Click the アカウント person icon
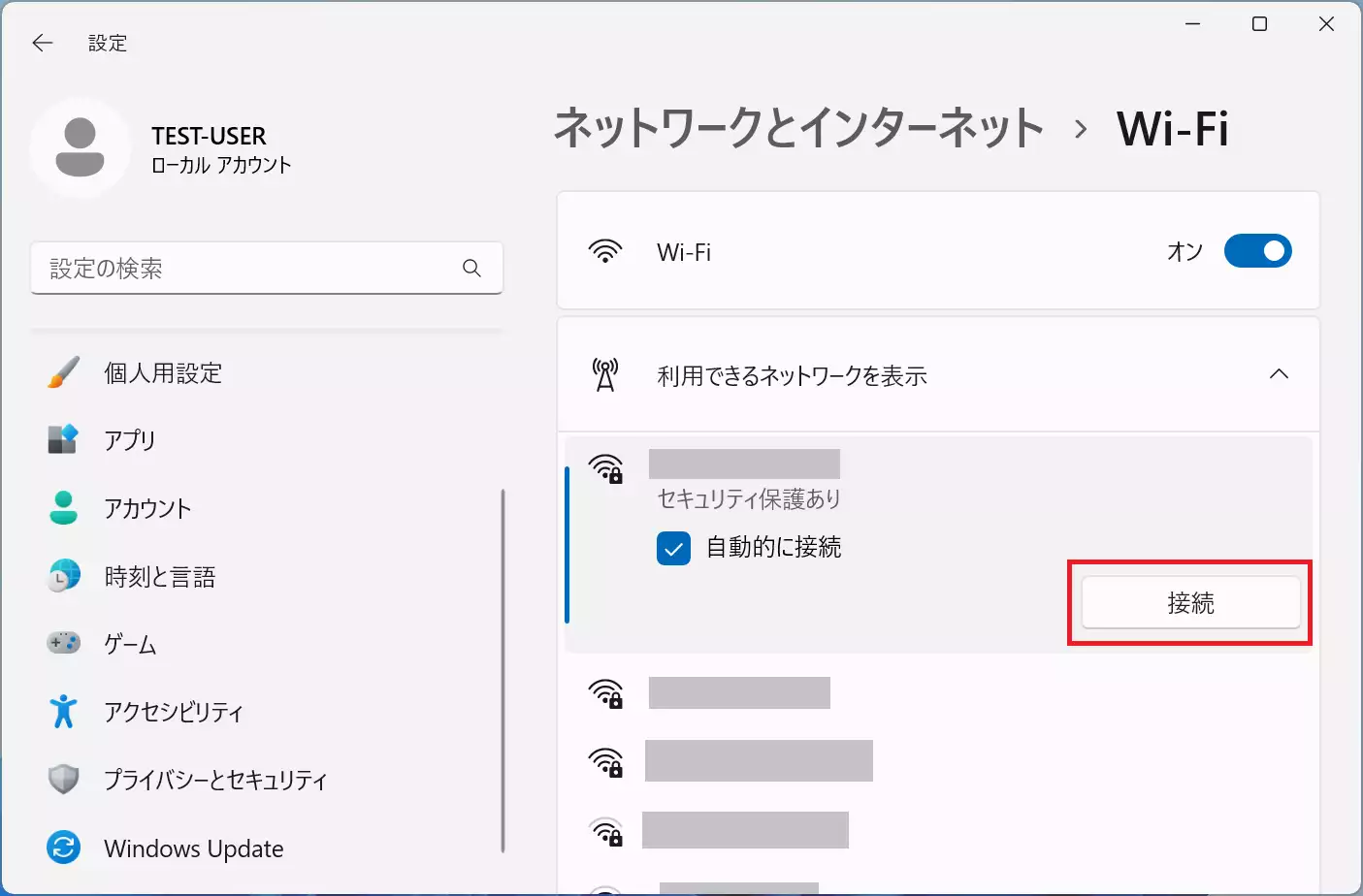The image size is (1363, 896). point(63,508)
